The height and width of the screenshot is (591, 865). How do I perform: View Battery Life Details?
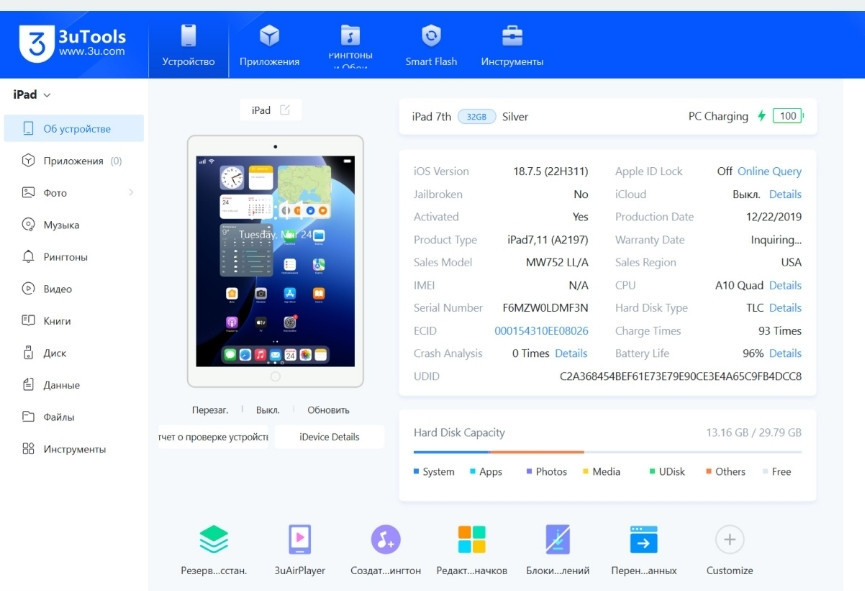[784, 352]
